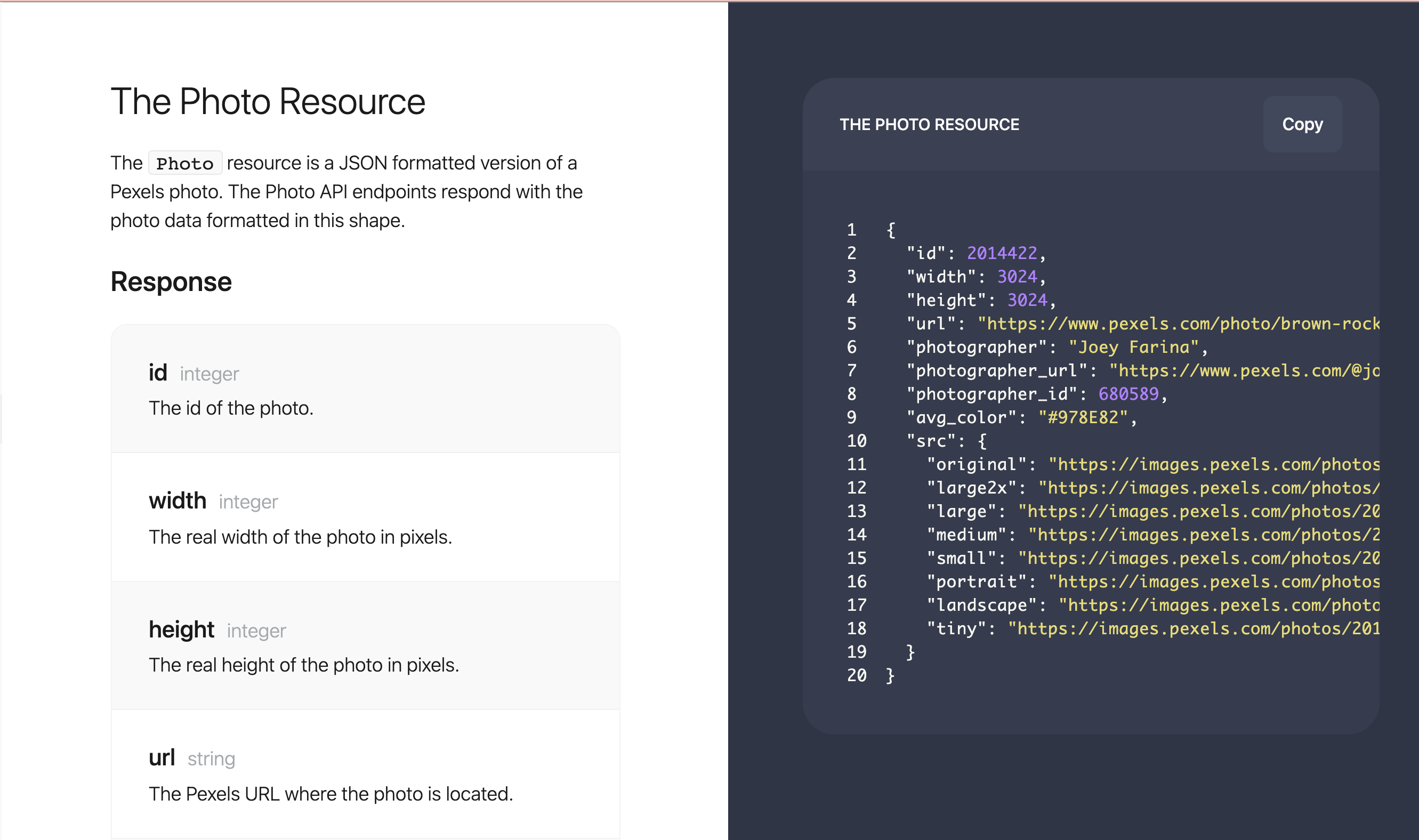Click The Photo Resource page heading
The height and width of the screenshot is (840, 1419).
[x=268, y=102]
